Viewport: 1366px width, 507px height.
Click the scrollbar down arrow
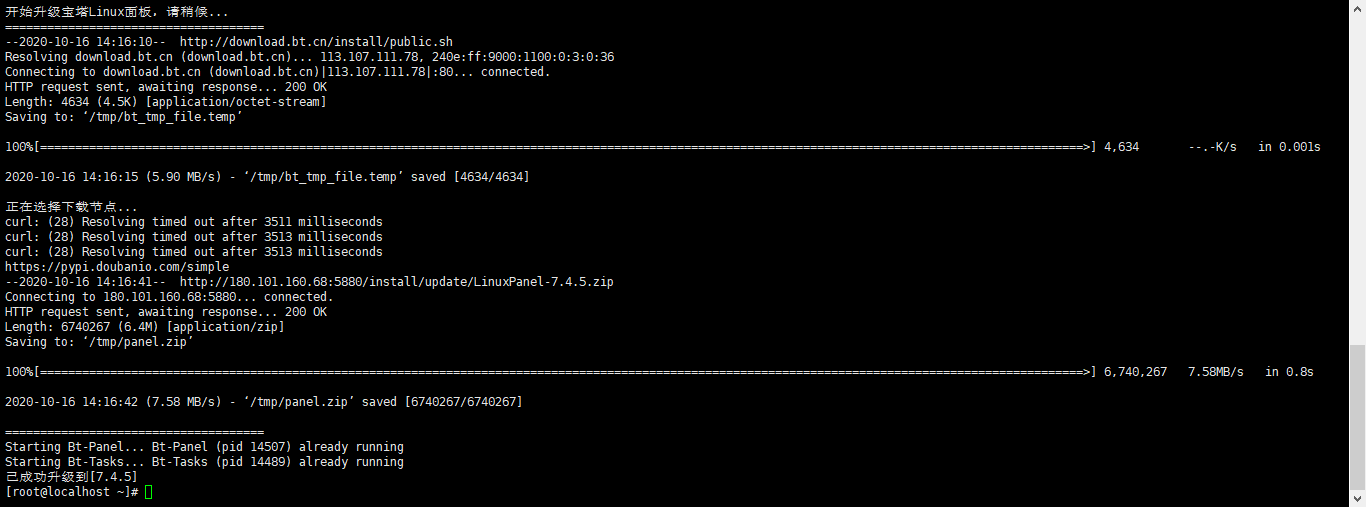[1357, 499]
